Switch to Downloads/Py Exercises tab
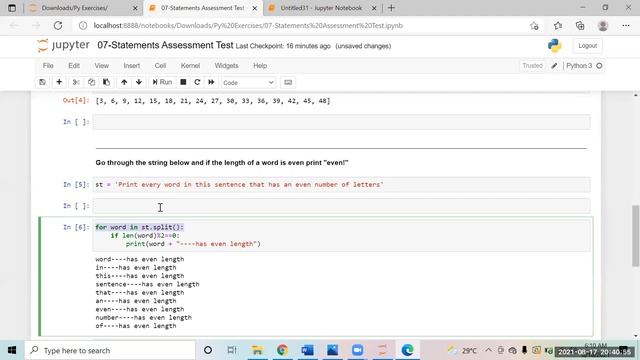The width and height of the screenshot is (640, 360). tap(75, 8)
